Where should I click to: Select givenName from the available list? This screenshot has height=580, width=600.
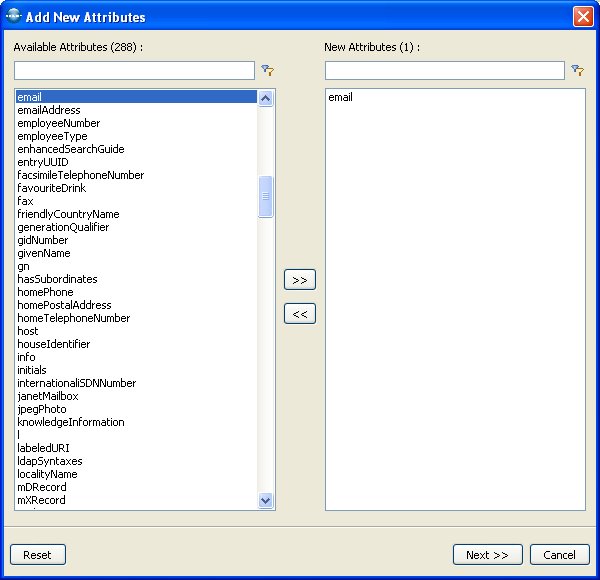42,253
